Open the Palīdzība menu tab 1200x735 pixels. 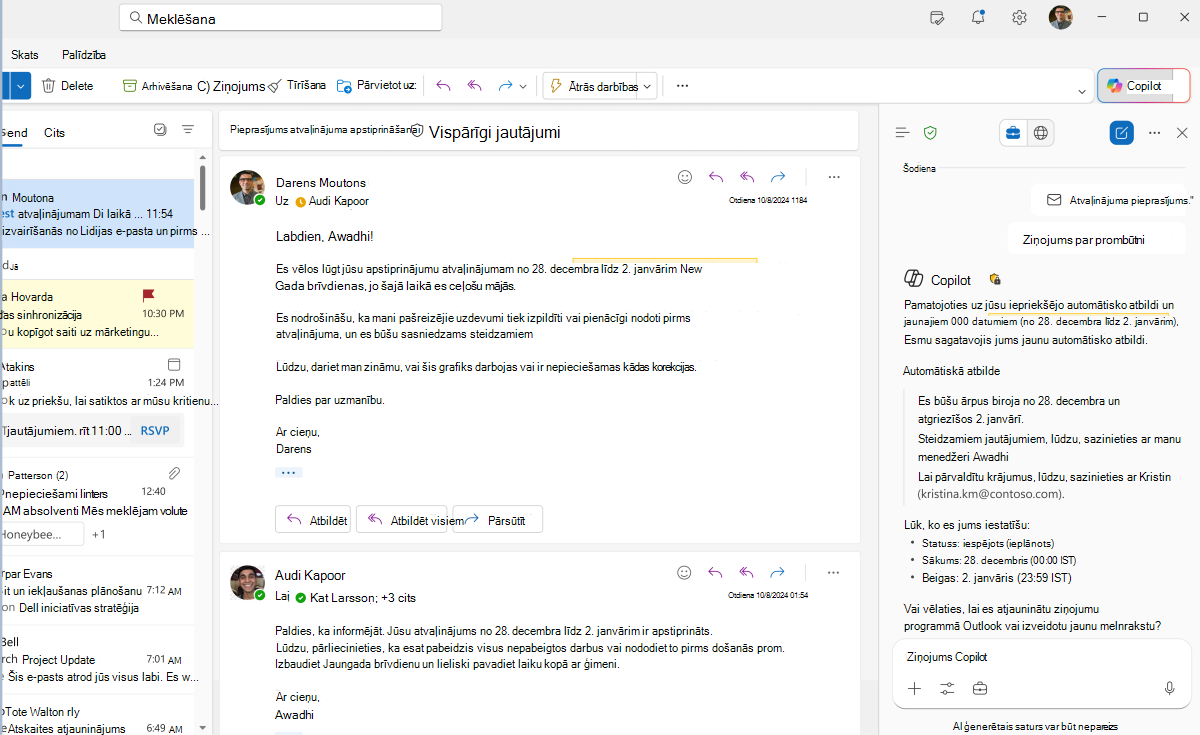pos(84,55)
